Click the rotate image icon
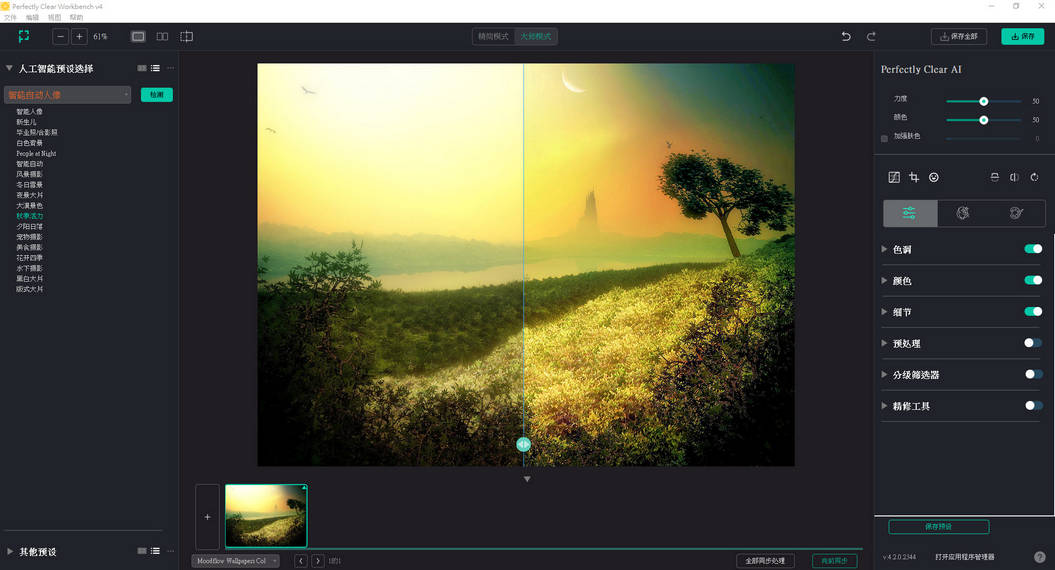The height and width of the screenshot is (570, 1055). 1035,177
